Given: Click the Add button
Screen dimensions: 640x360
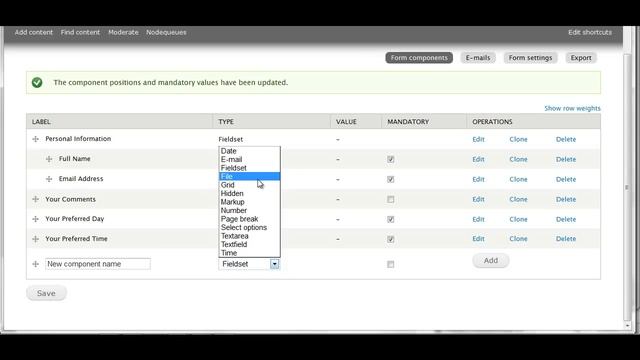Looking at the screenshot, I should 491,260.
